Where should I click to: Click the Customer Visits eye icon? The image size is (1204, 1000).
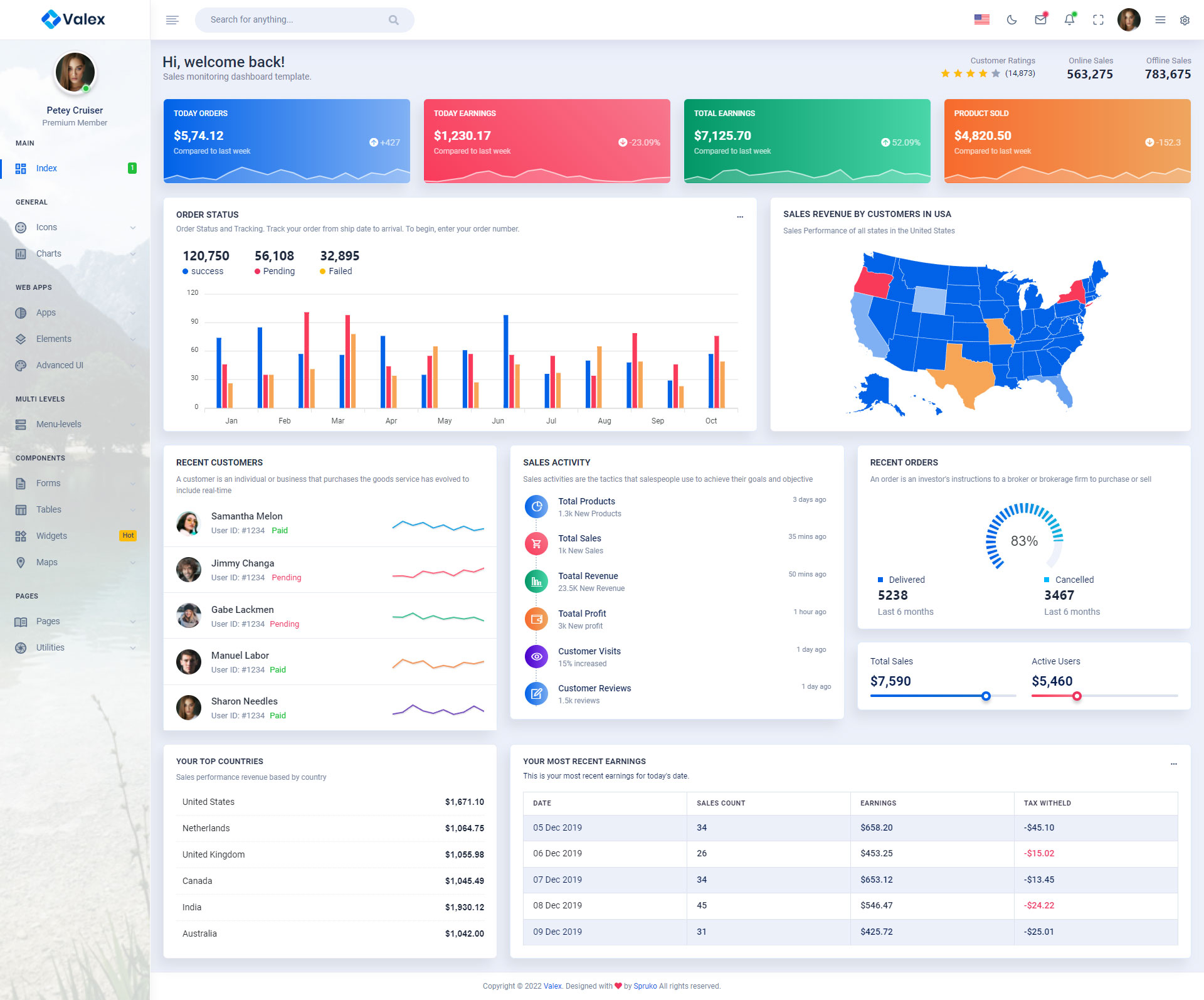coord(536,656)
